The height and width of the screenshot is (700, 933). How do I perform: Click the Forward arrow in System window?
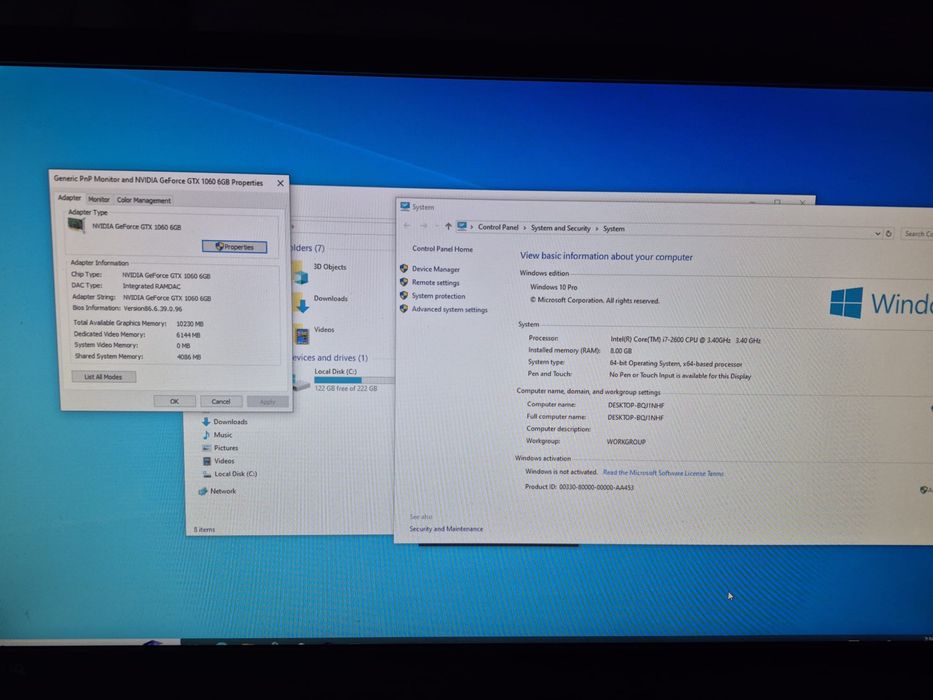tap(424, 226)
